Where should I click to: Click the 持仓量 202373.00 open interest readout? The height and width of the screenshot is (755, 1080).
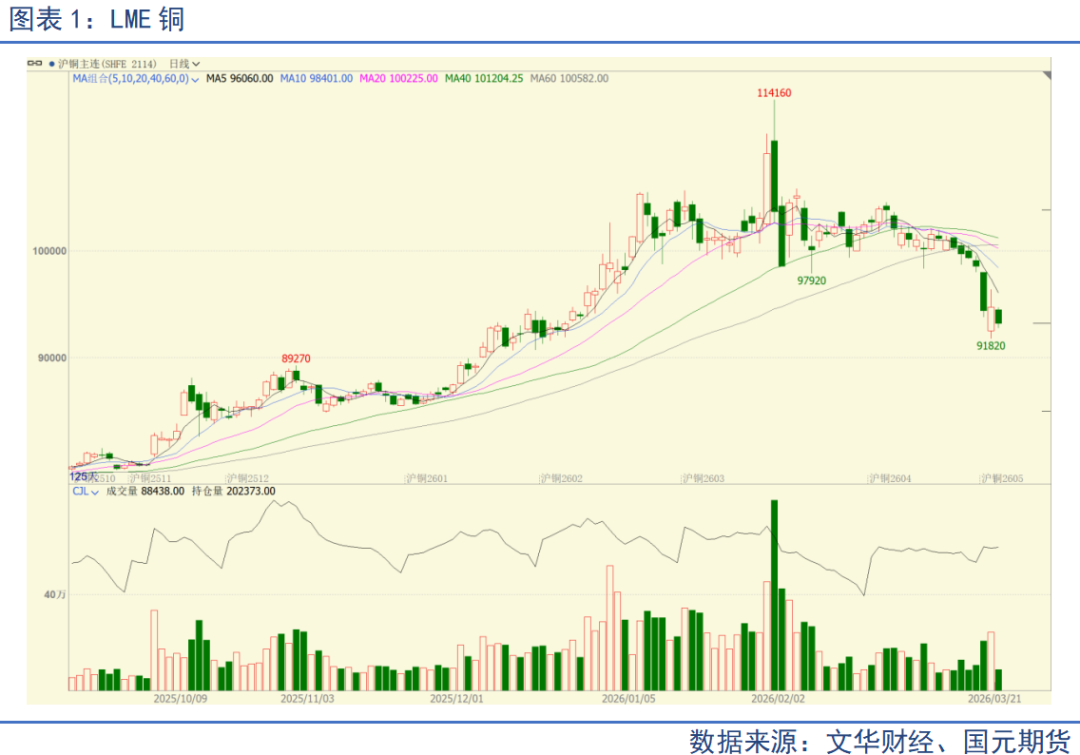[233, 491]
